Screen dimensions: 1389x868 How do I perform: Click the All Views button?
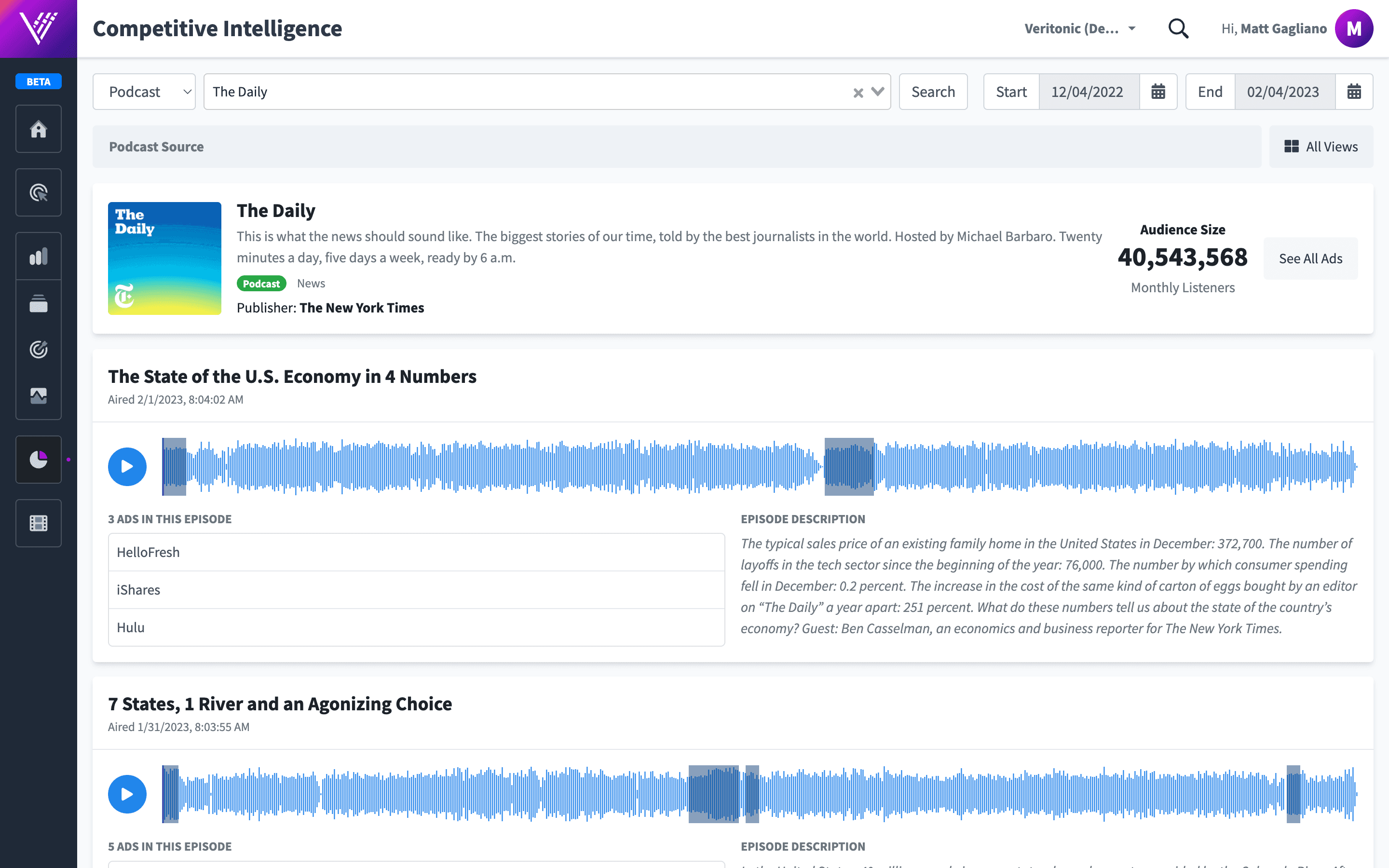click(1321, 147)
